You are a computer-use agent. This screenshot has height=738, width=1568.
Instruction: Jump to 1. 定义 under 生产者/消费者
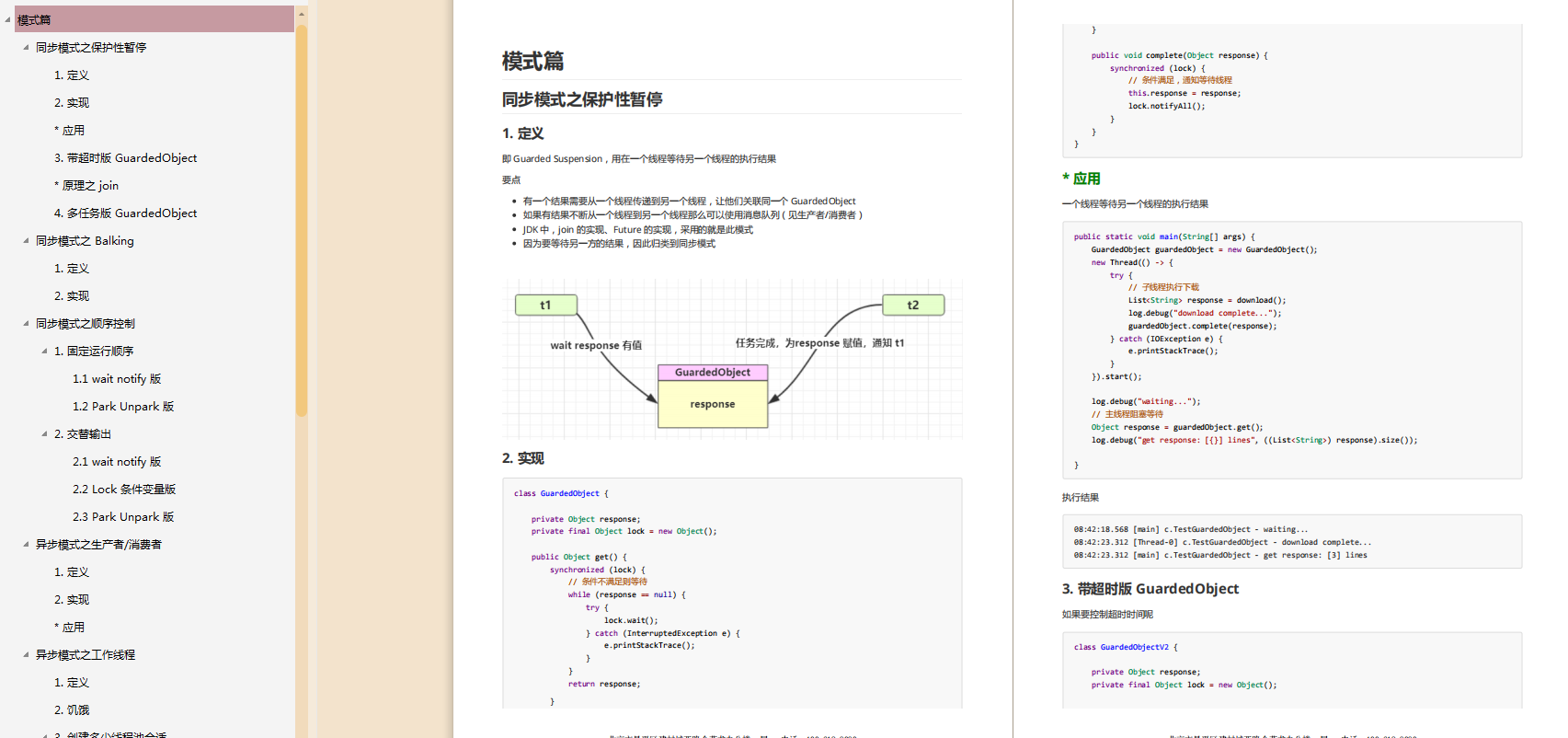pyautogui.click(x=72, y=571)
